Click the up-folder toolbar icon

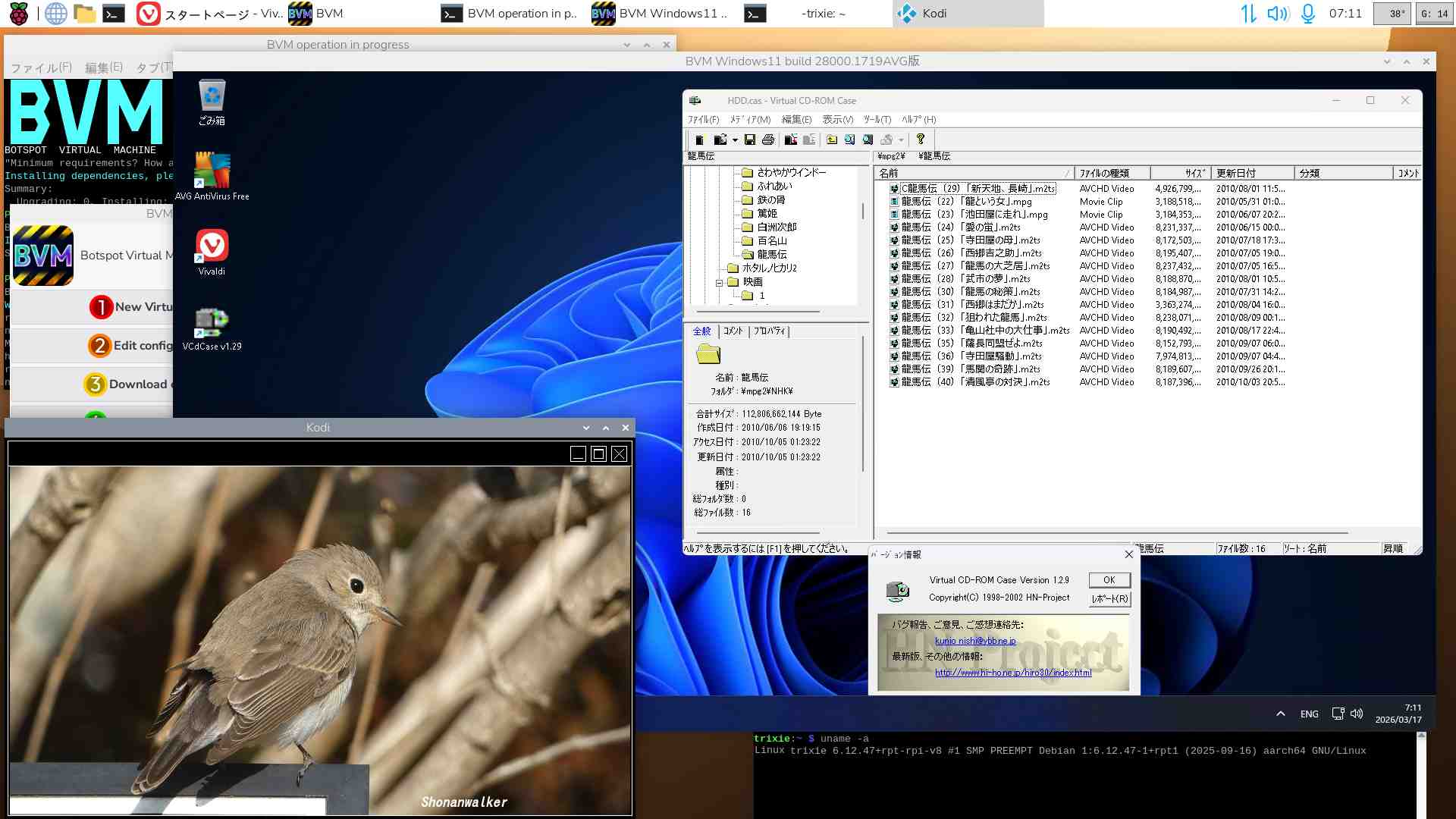[832, 140]
